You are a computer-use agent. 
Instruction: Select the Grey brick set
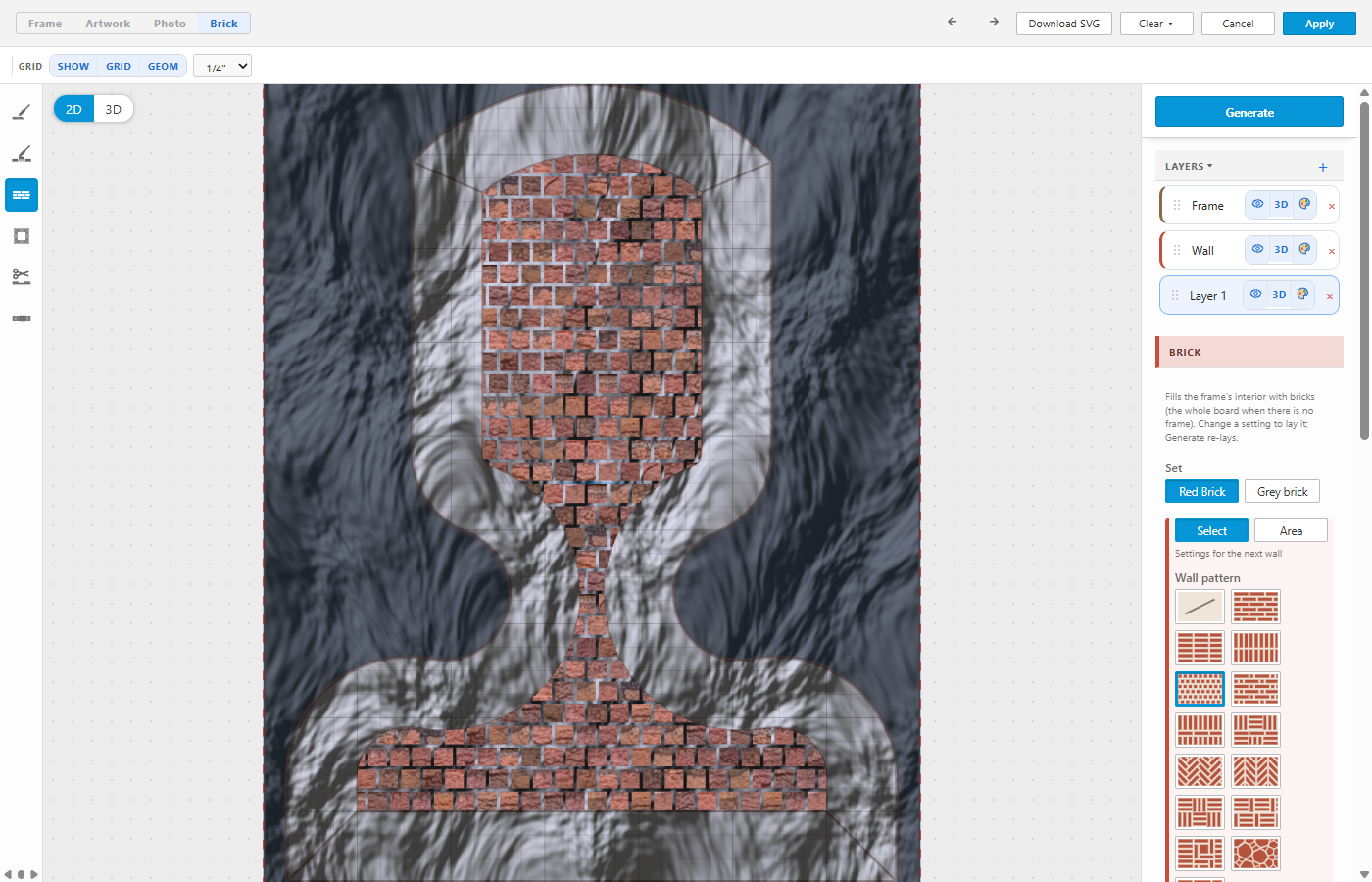(1282, 491)
